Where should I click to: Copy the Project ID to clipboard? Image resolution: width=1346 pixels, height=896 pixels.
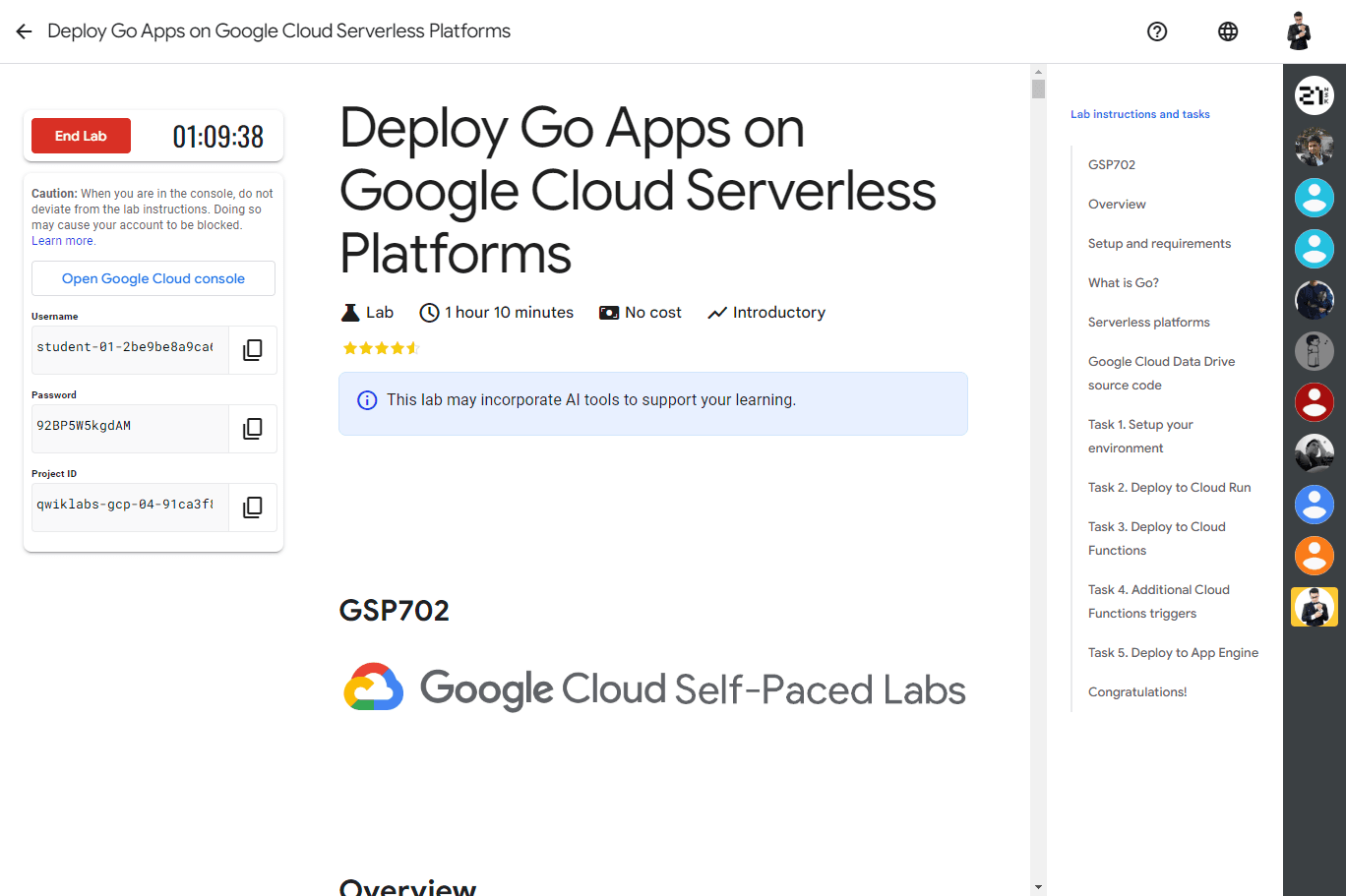pos(253,508)
